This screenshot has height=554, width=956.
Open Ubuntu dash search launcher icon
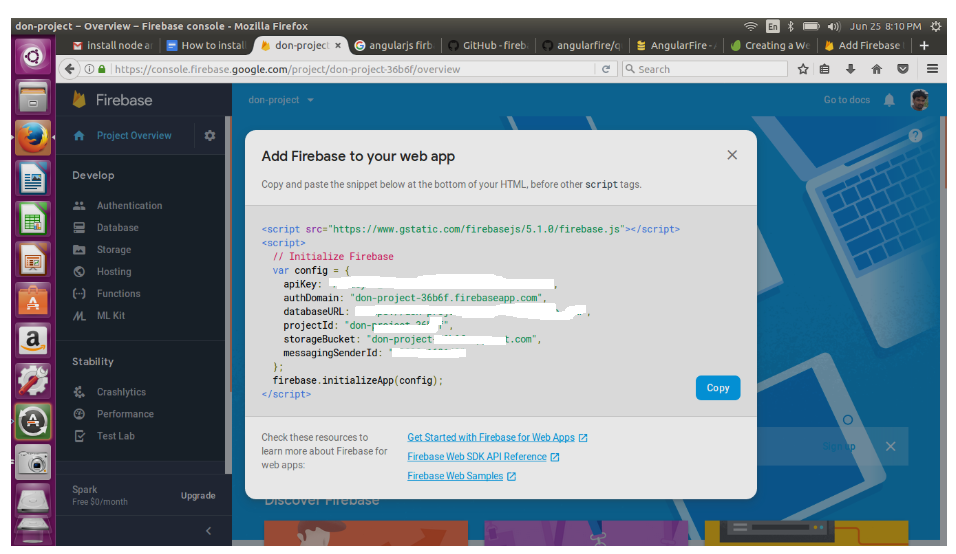coord(33,57)
